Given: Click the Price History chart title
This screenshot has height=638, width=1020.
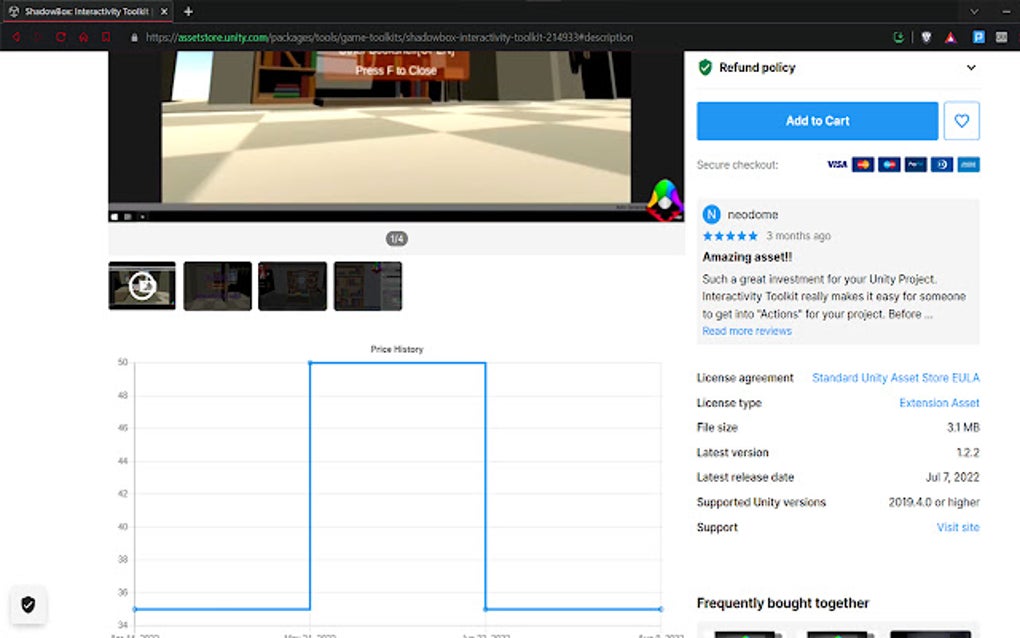Looking at the screenshot, I should [397, 349].
